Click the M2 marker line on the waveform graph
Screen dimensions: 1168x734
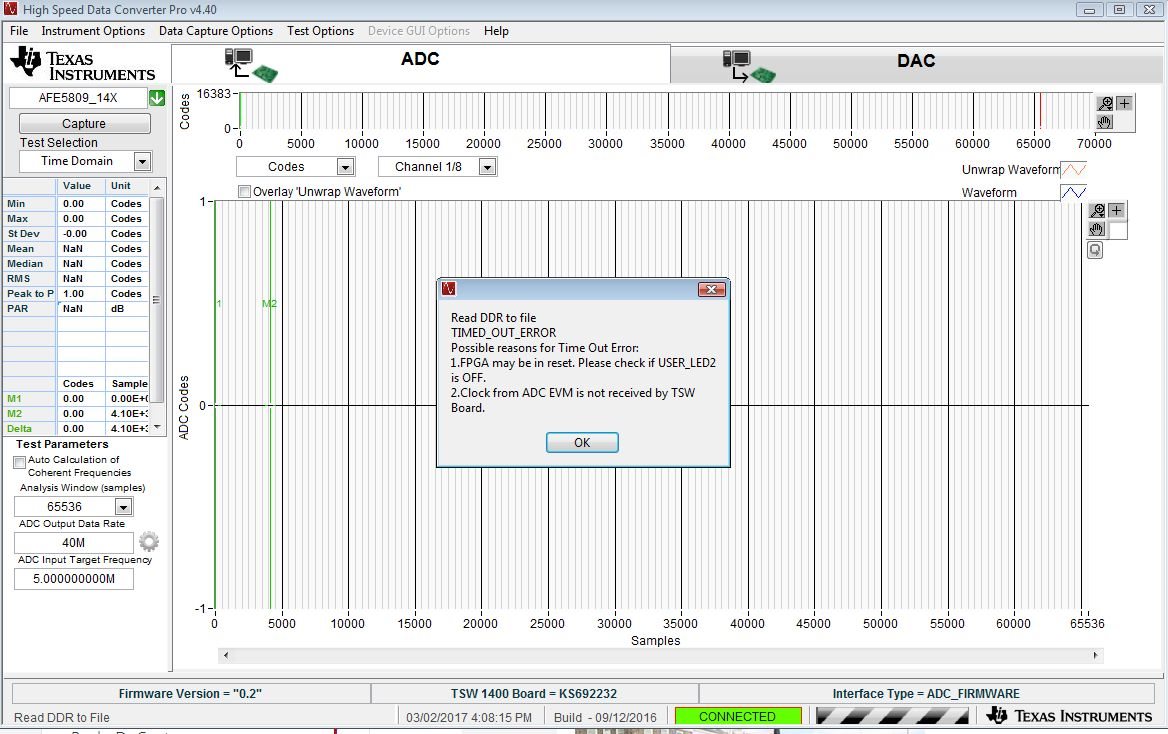click(x=271, y=405)
